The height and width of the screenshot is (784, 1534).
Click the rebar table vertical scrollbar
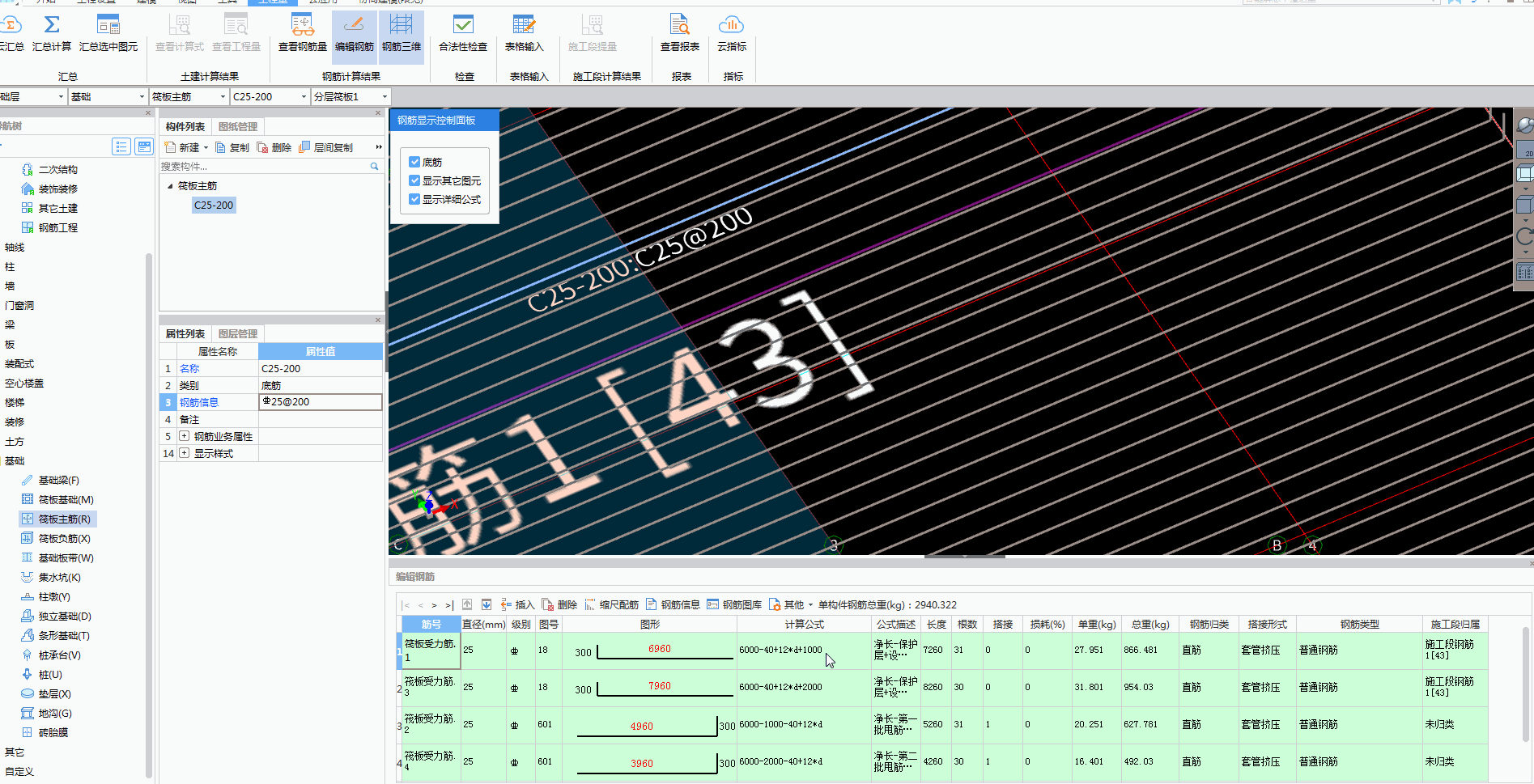(1526, 684)
